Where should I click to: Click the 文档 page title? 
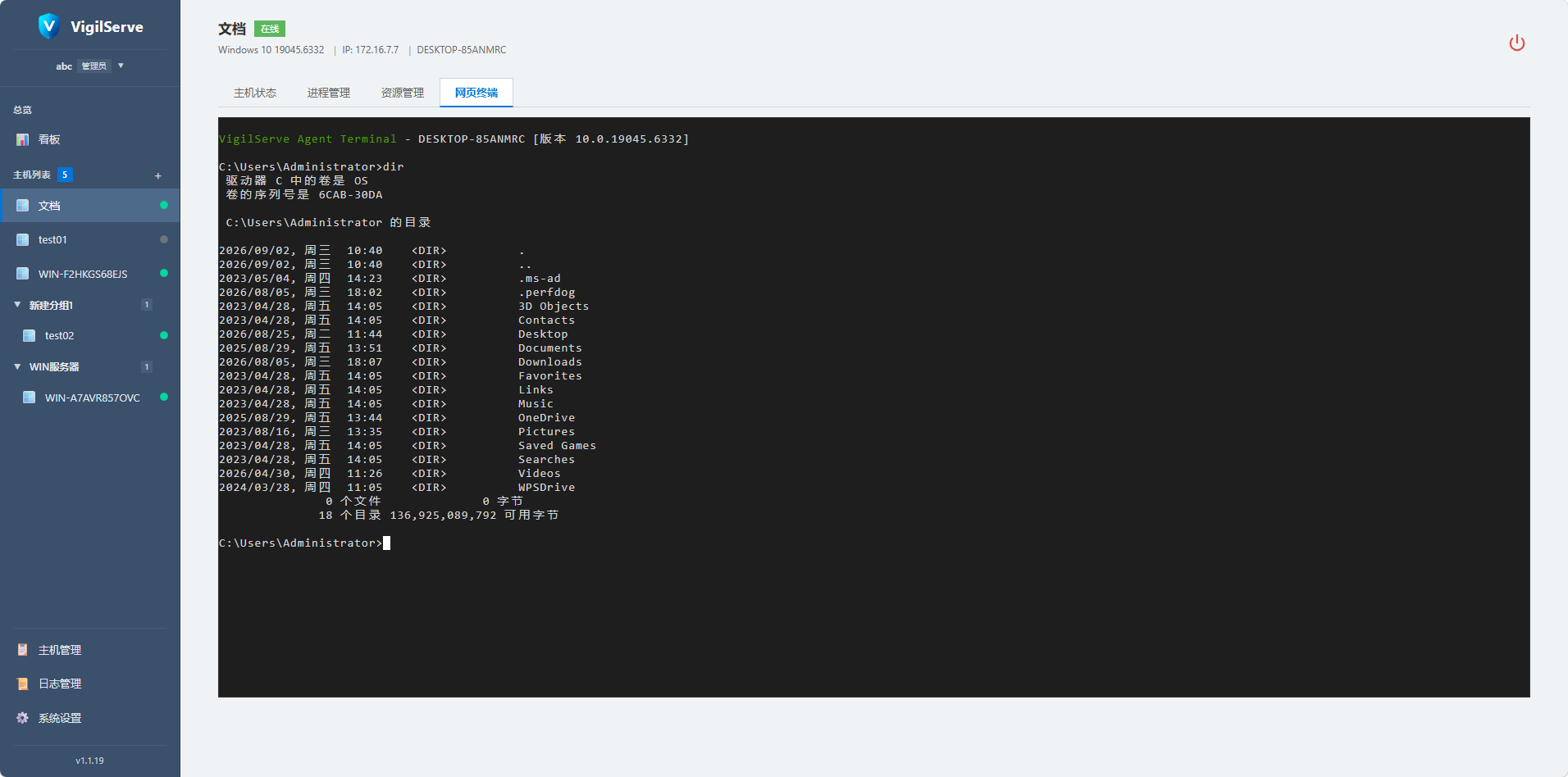pyautogui.click(x=232, y=29)
